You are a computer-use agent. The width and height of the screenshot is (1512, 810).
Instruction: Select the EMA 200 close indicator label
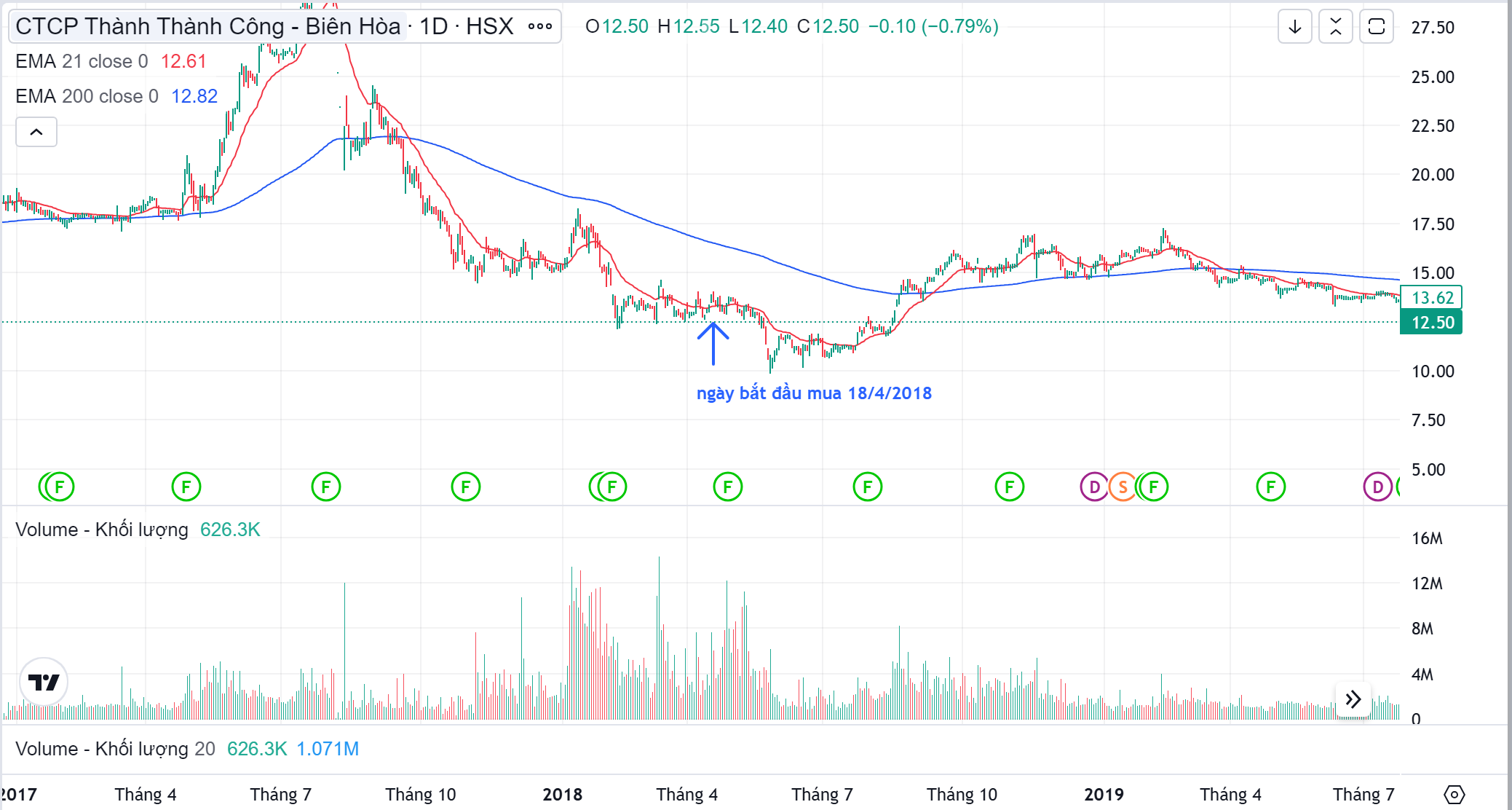tap(87, 96)
